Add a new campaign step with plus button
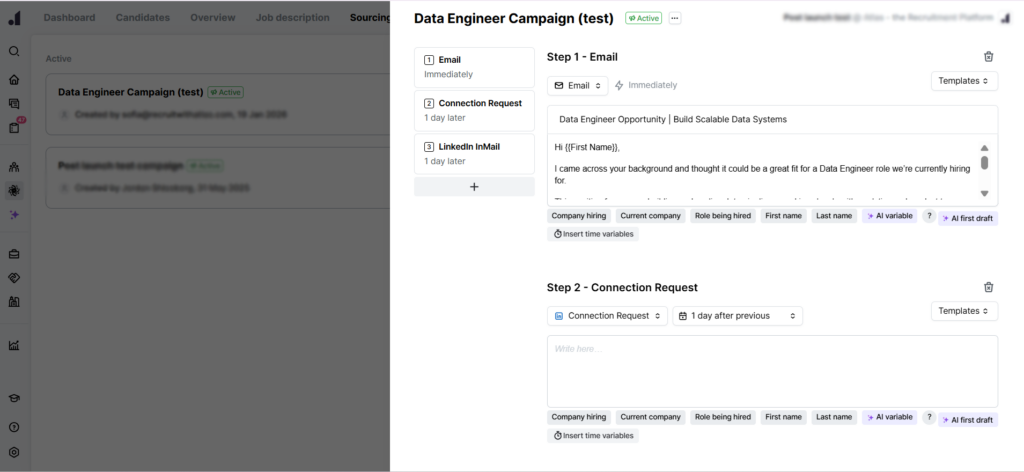The width and height of the screenshot is (1024, 472). point(474,187)
